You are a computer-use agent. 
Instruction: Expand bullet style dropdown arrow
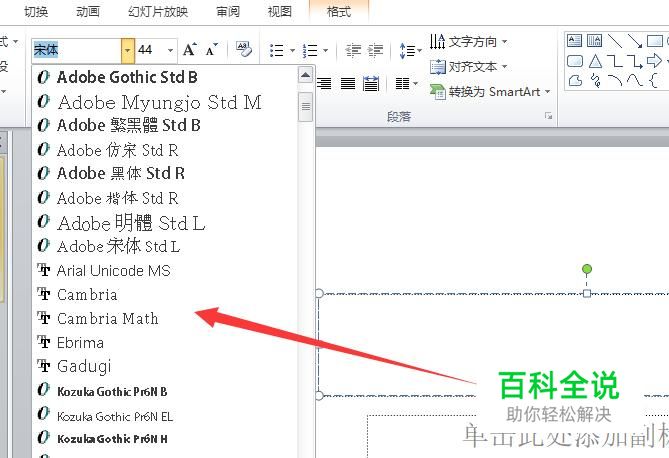pyautogui.click(x=292, y=51)
